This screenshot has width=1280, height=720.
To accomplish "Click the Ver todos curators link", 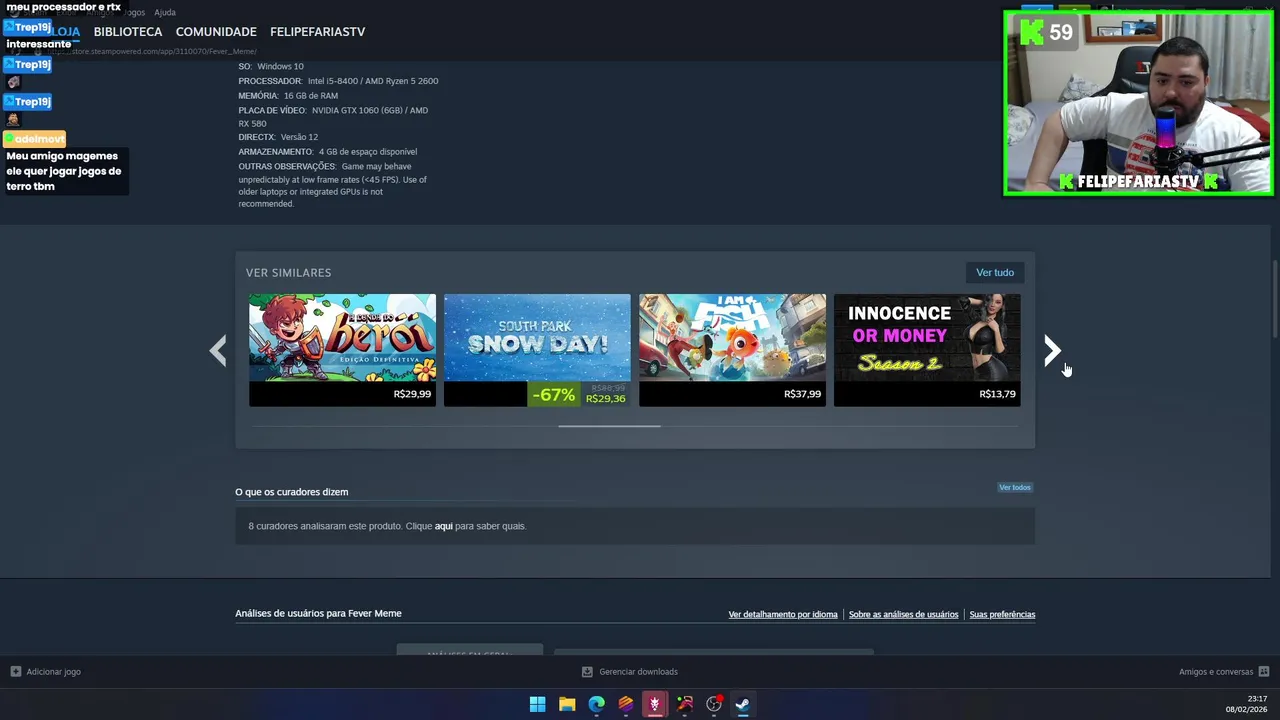I will [x=1014, y=488].
